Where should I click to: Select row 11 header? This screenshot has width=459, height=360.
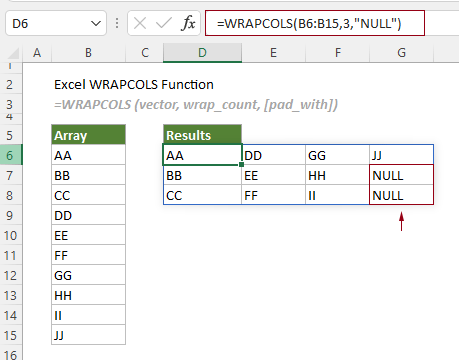click(x=11, y=255)
